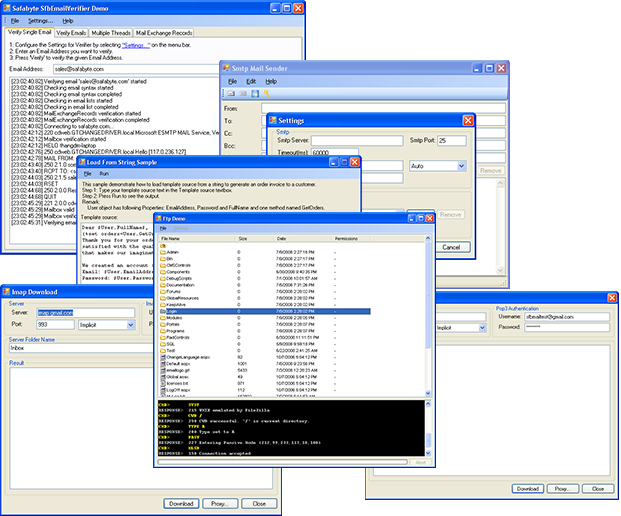Click the Ftp Demo file list vertical scrollbar
The image size is (621, 516).
pos(428,316)
